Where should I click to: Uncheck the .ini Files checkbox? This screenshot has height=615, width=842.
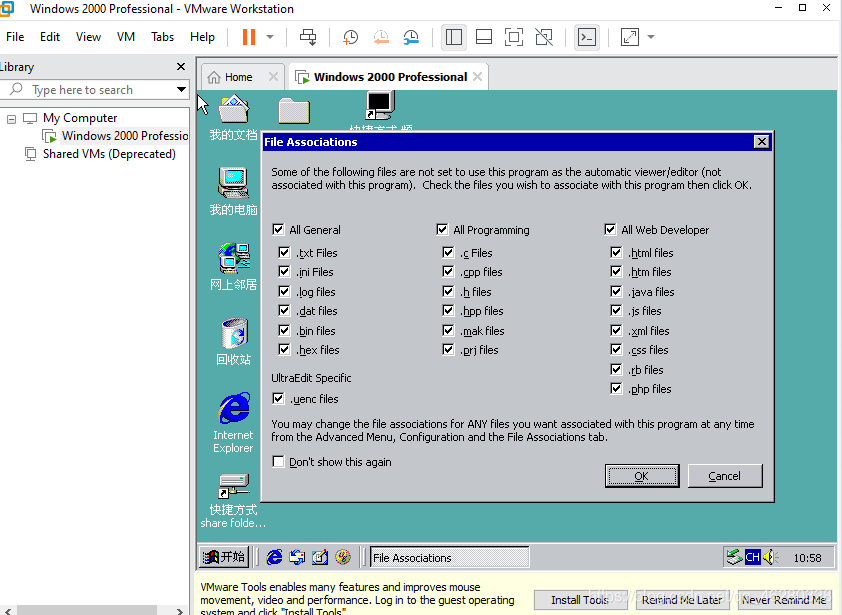click(x=284, y=272)
